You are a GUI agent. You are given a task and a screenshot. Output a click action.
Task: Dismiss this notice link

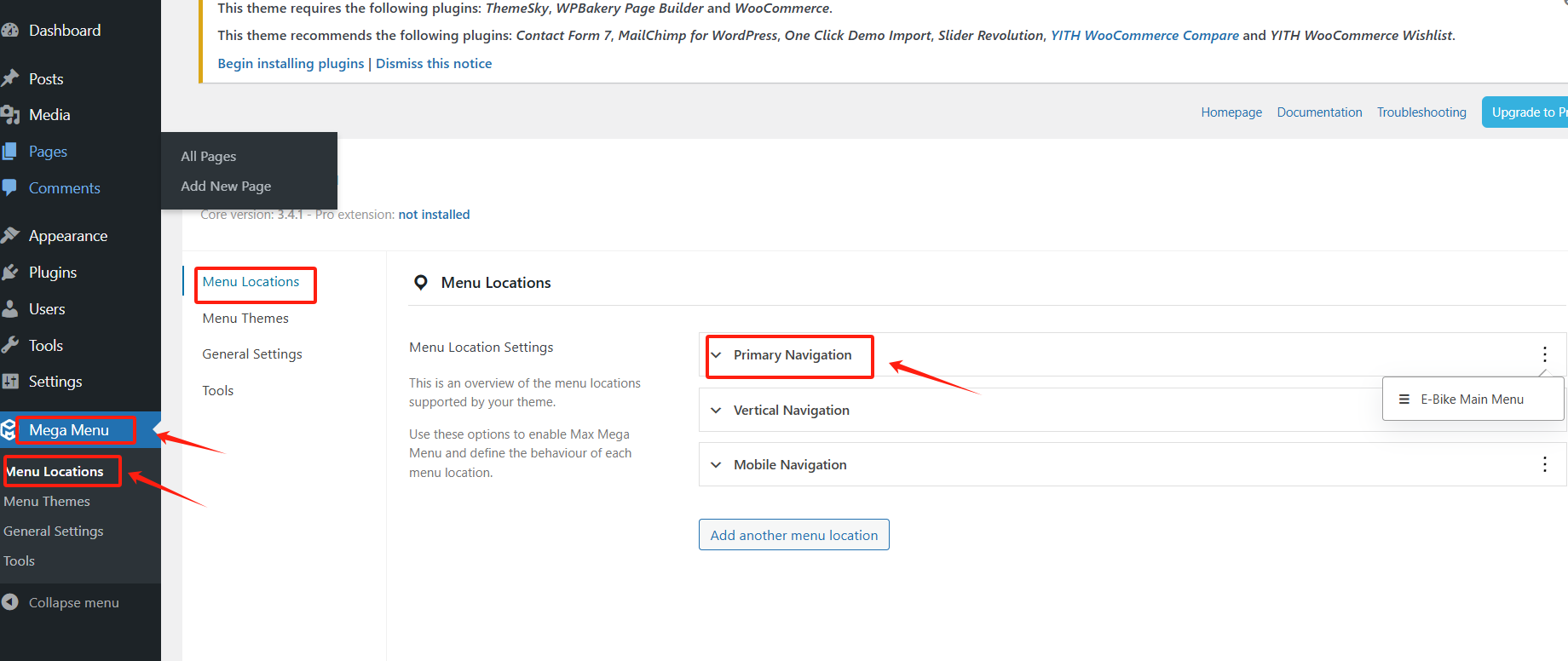pos(434,64)
